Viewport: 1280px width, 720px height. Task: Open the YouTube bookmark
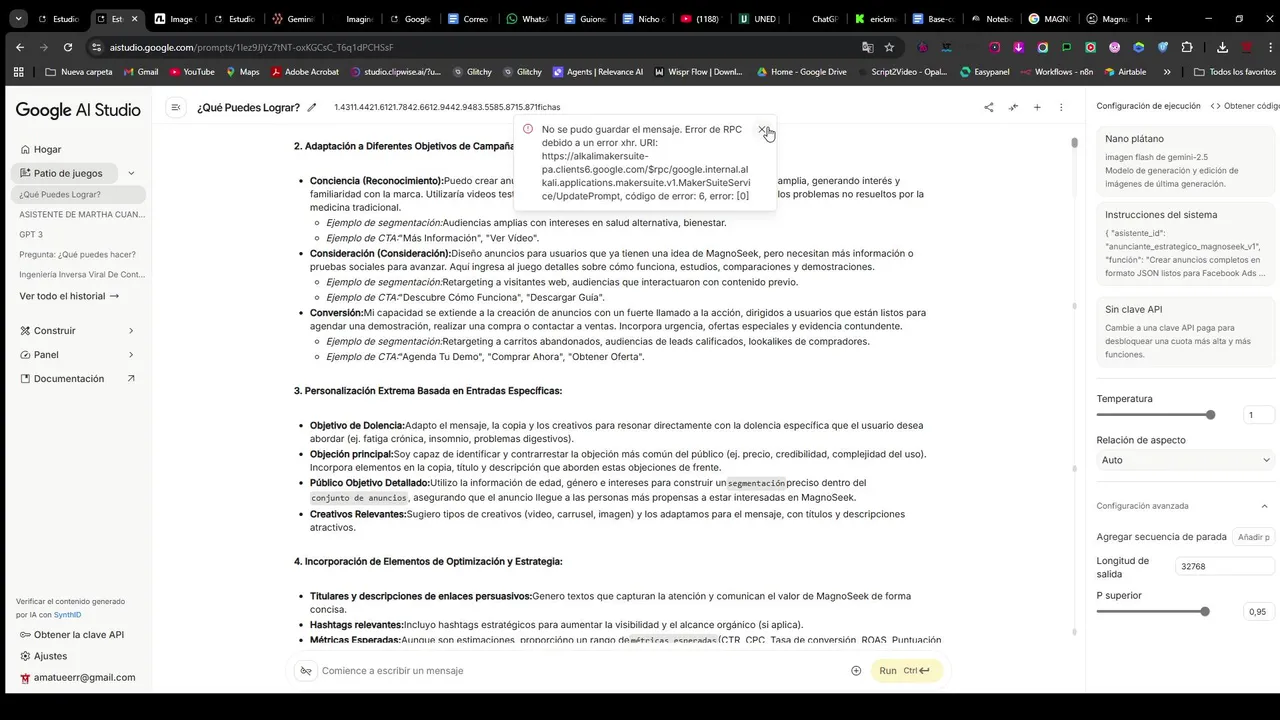point(192,72)
